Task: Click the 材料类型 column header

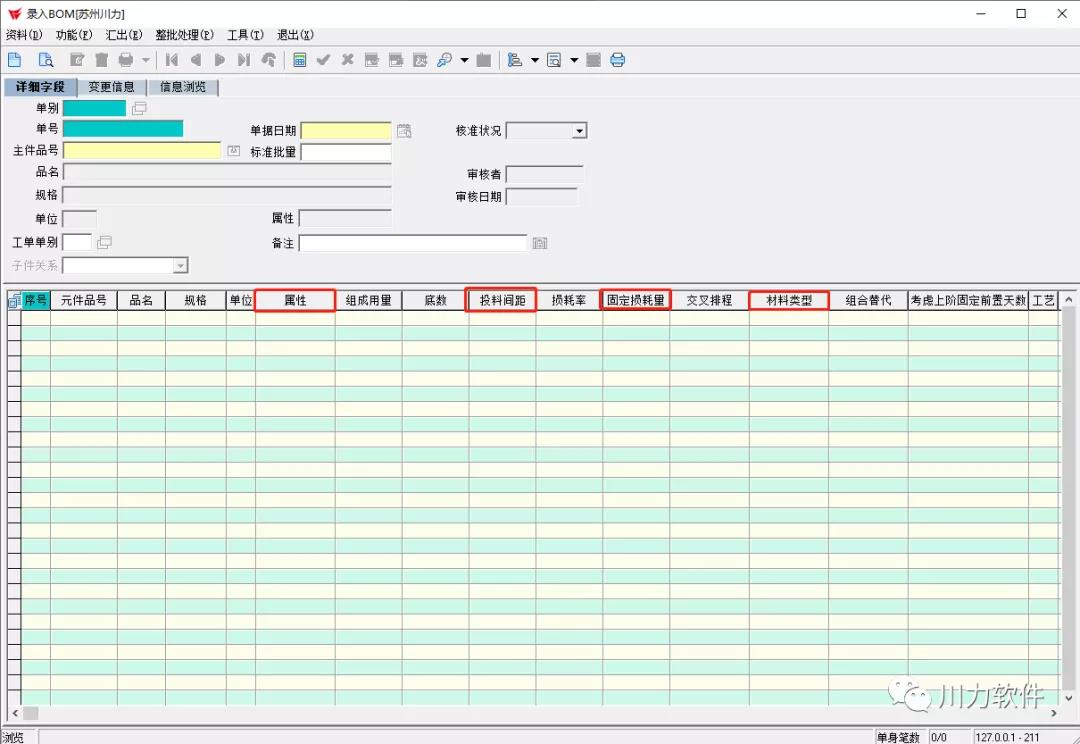Action: (x=789, y=300)
